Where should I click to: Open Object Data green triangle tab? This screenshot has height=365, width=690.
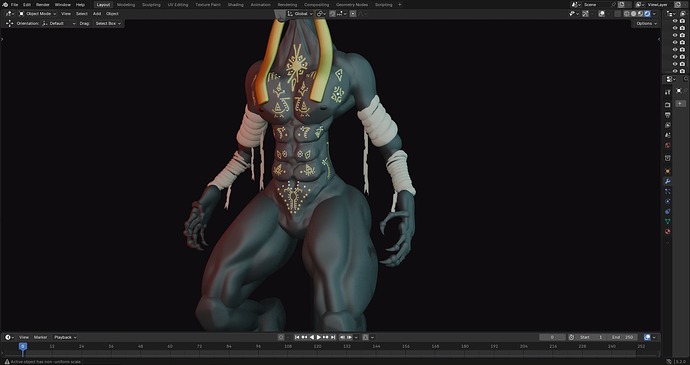point(668,221)
